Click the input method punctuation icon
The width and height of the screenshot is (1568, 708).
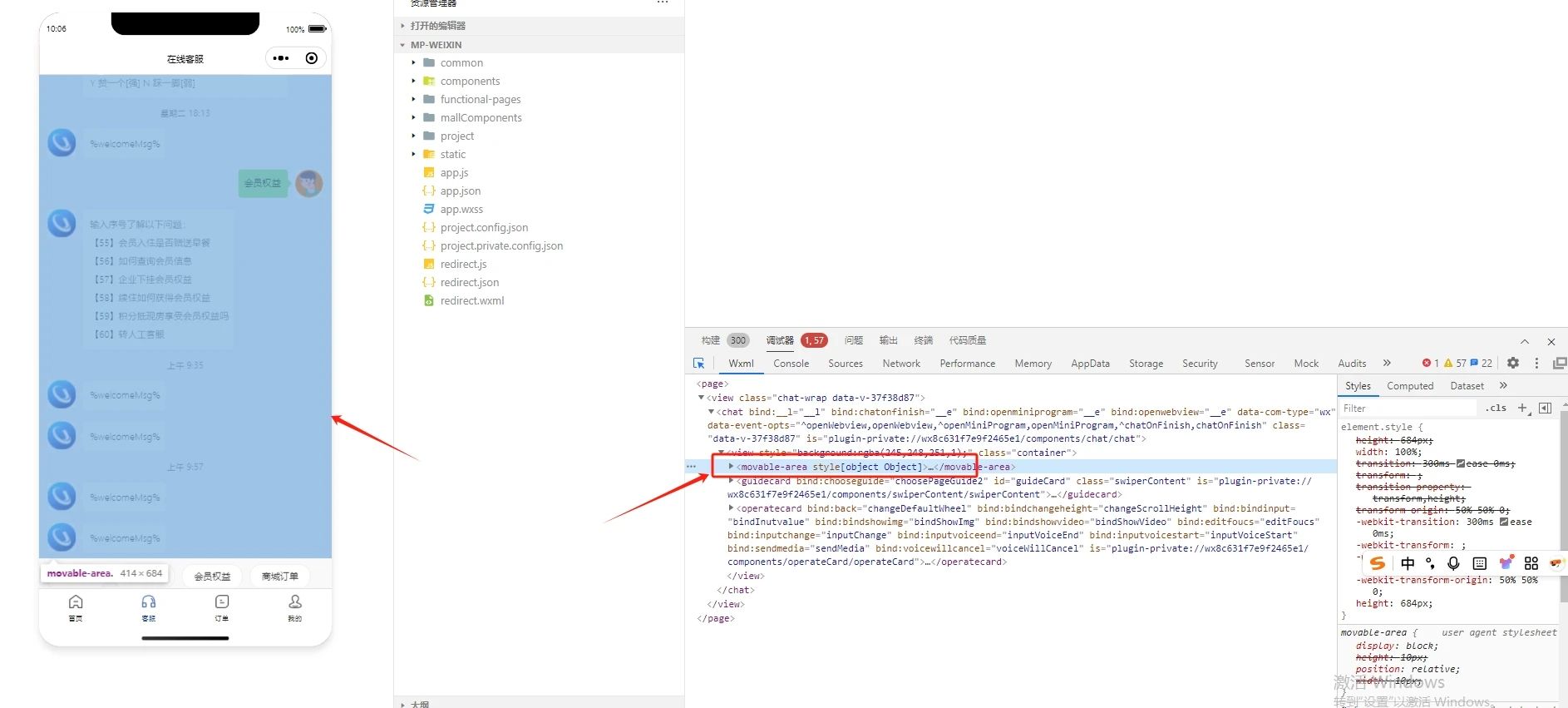click(x=1430, y=563)
